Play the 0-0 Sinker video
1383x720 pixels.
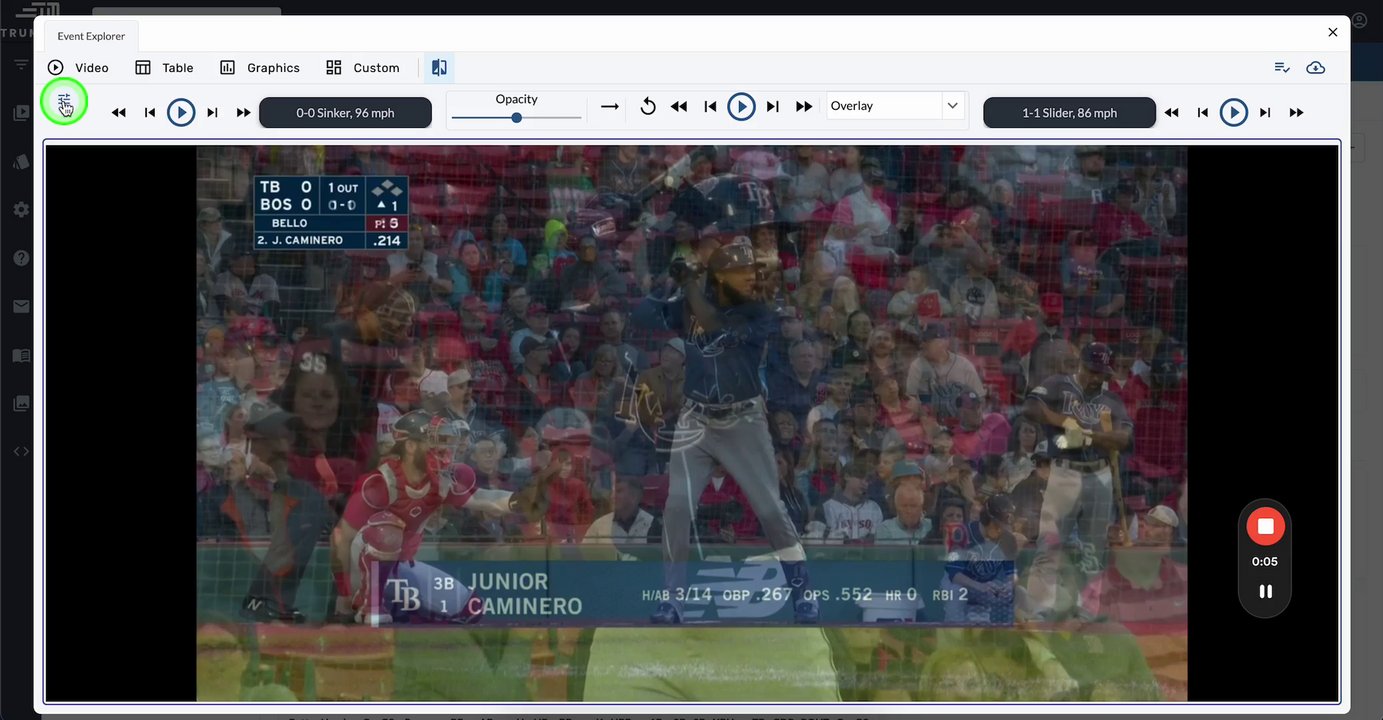point(181,112)
